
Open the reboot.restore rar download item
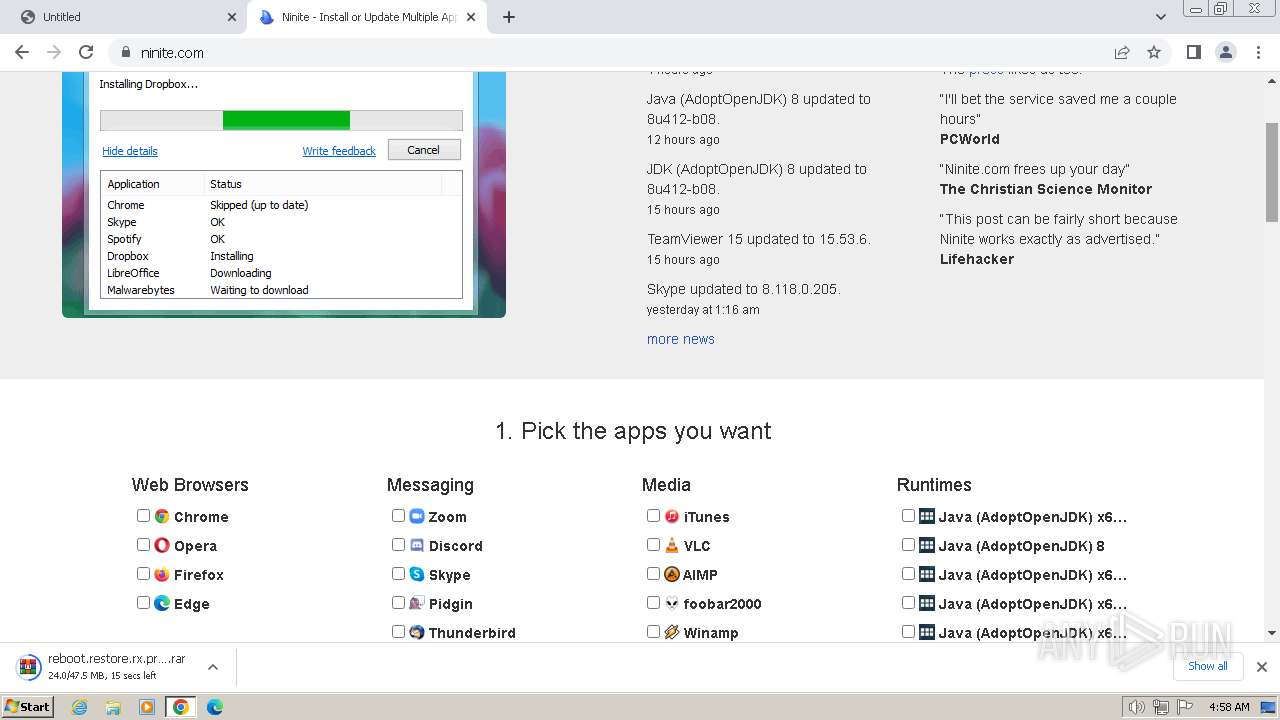click(116, 667)
